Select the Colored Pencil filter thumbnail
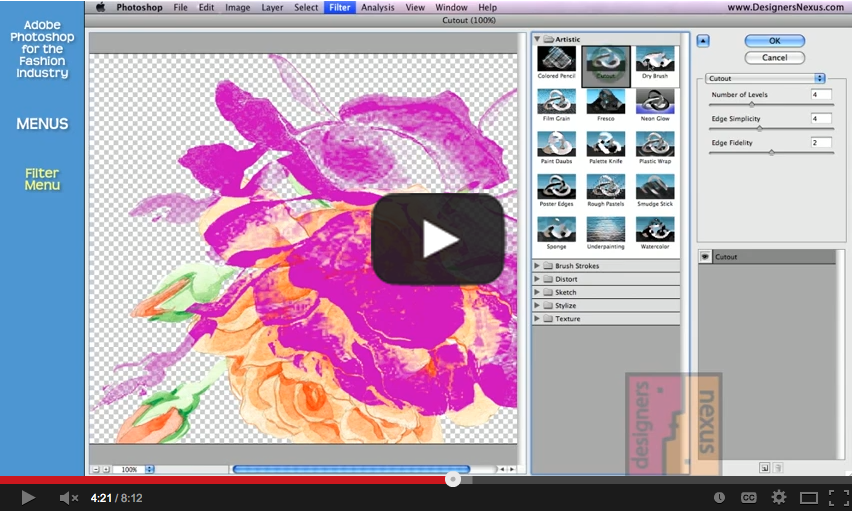The image size is (852, 511). pyautogui.click(x=556, y=59)
